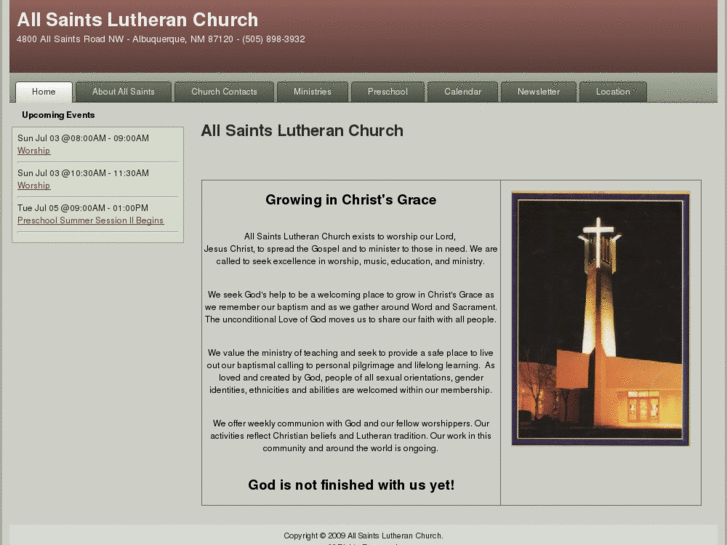Open the Home tab

pos(44,92)
